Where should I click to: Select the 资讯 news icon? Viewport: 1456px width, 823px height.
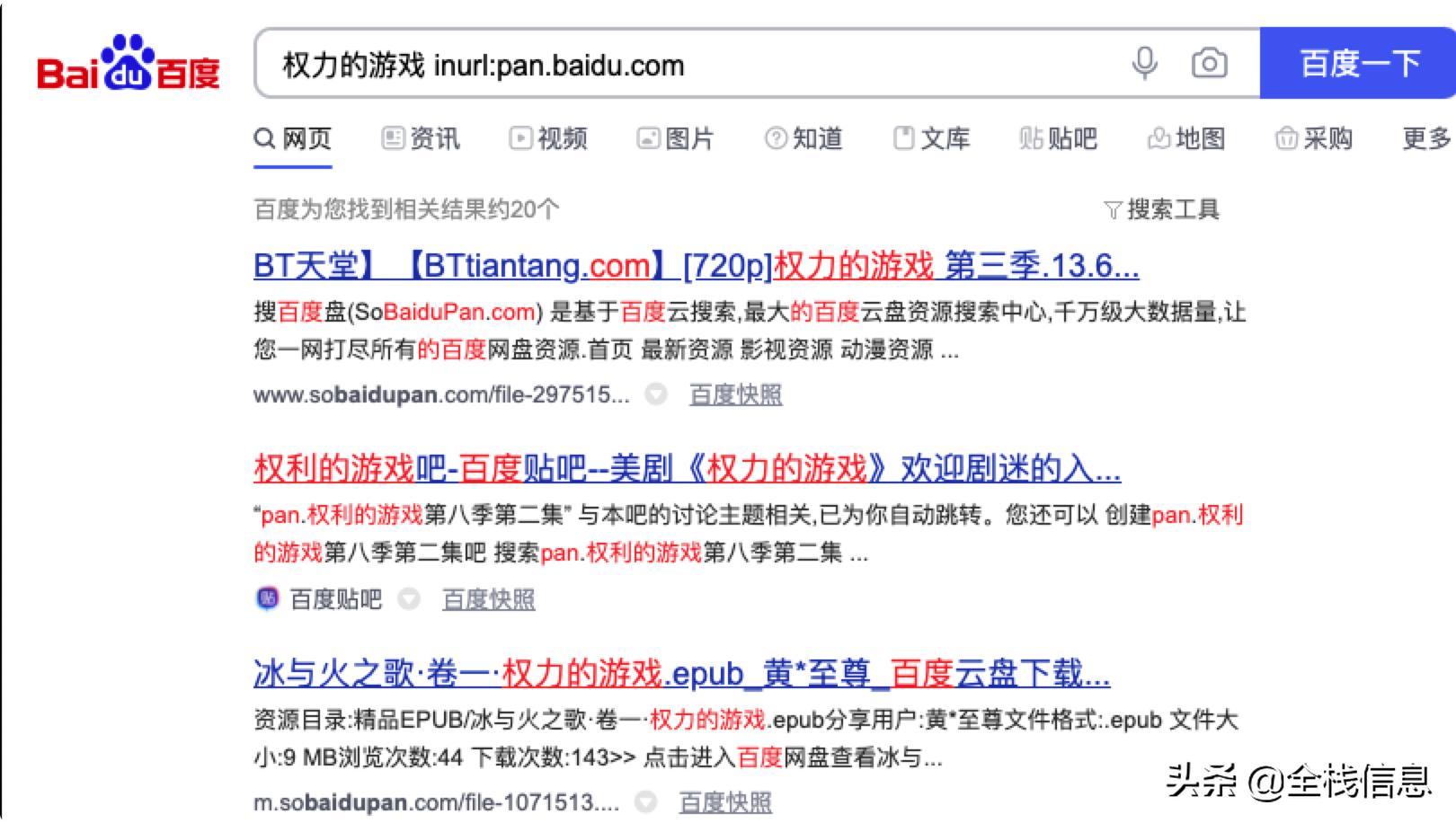click(x=393, y=138)
